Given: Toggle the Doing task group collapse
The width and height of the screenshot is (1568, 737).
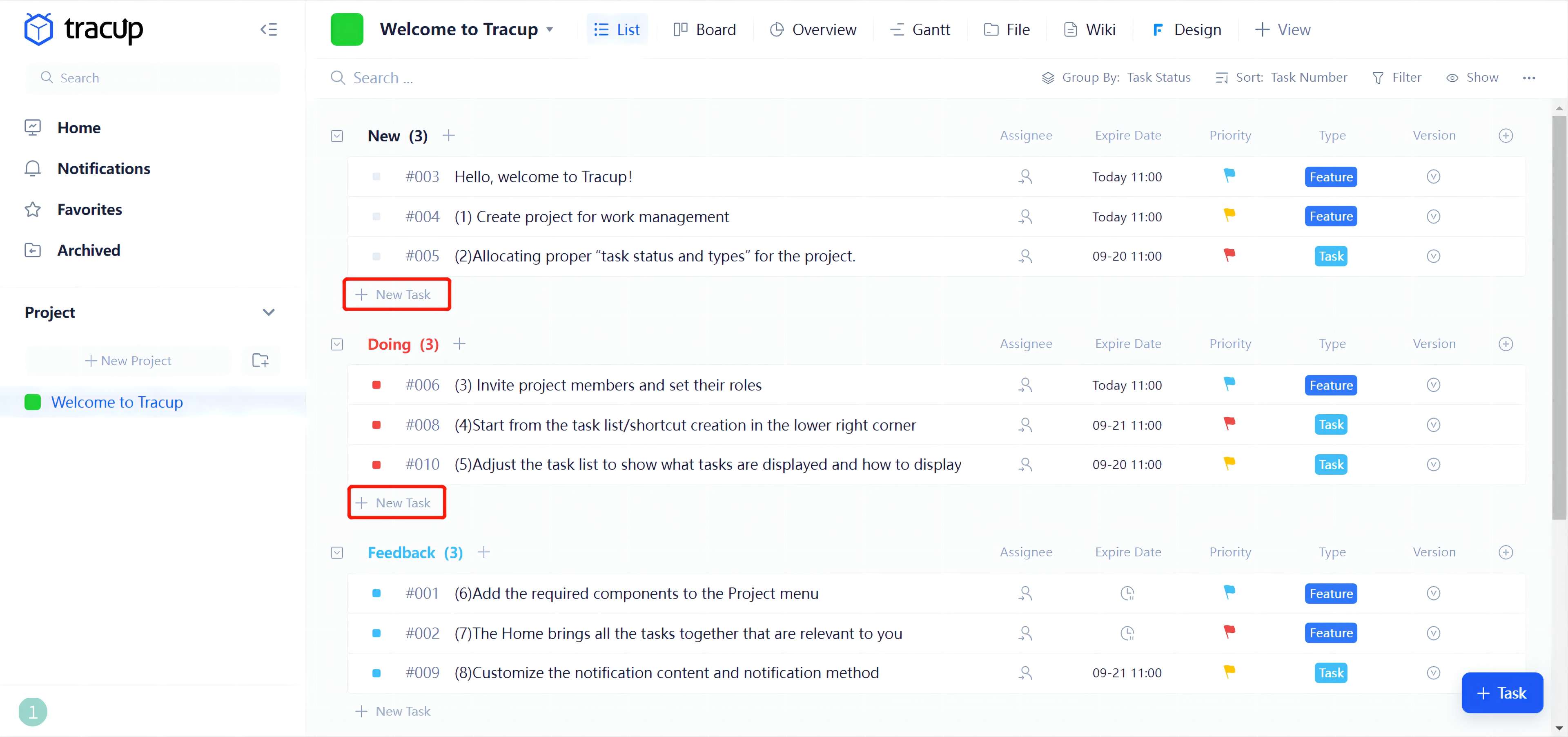Looking at the screenshot, I should 338,344.
